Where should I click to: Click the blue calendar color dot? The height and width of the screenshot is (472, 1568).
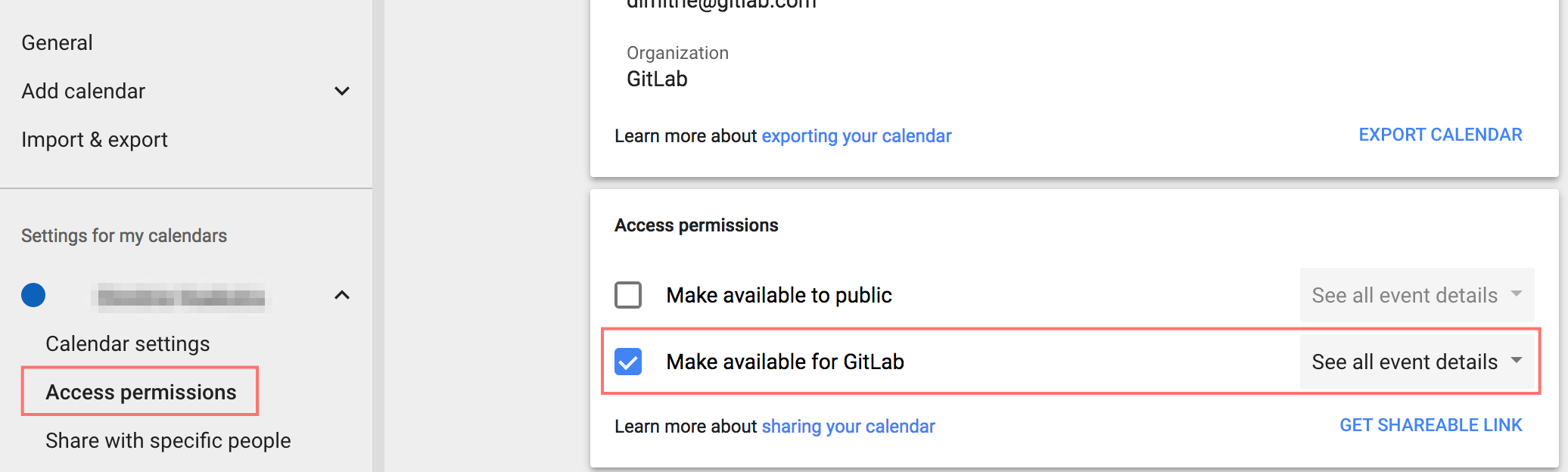tap(33, 295)
